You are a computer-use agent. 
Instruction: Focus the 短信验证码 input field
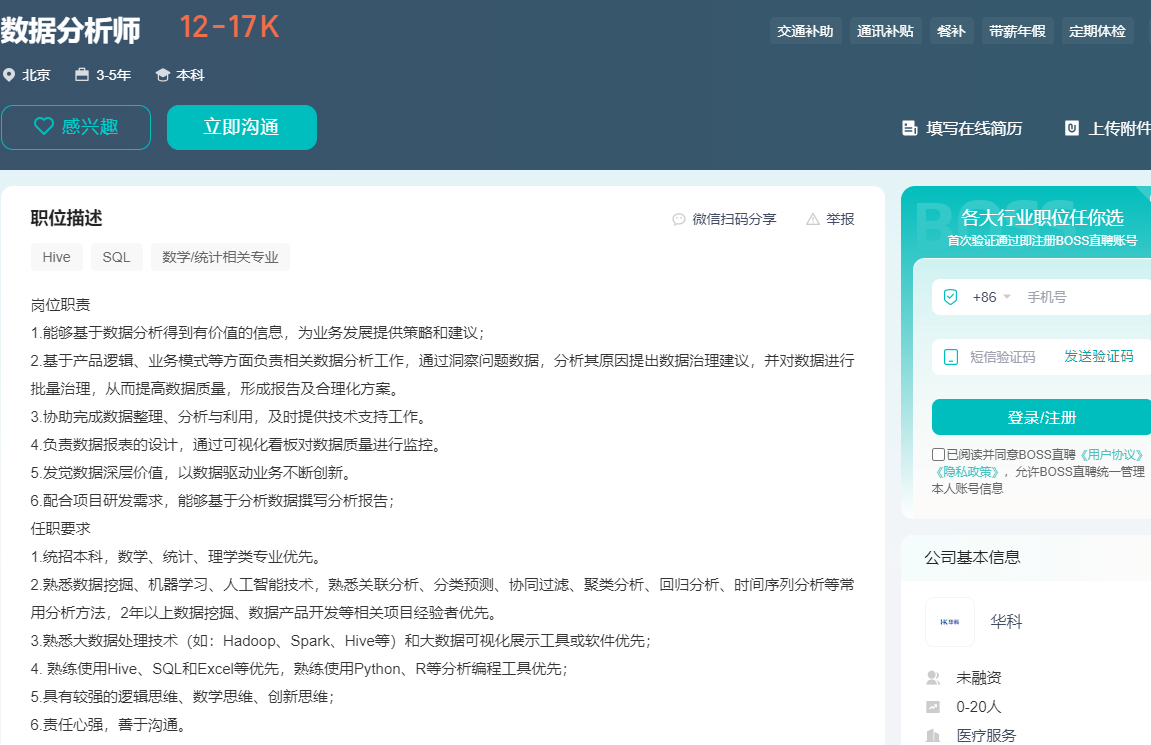(1003, 357)
